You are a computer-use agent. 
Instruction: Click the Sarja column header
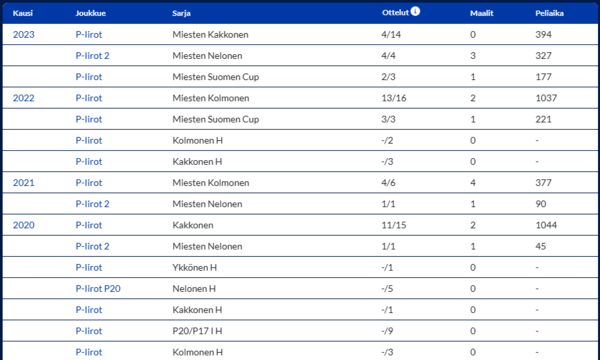click(181, 13)
